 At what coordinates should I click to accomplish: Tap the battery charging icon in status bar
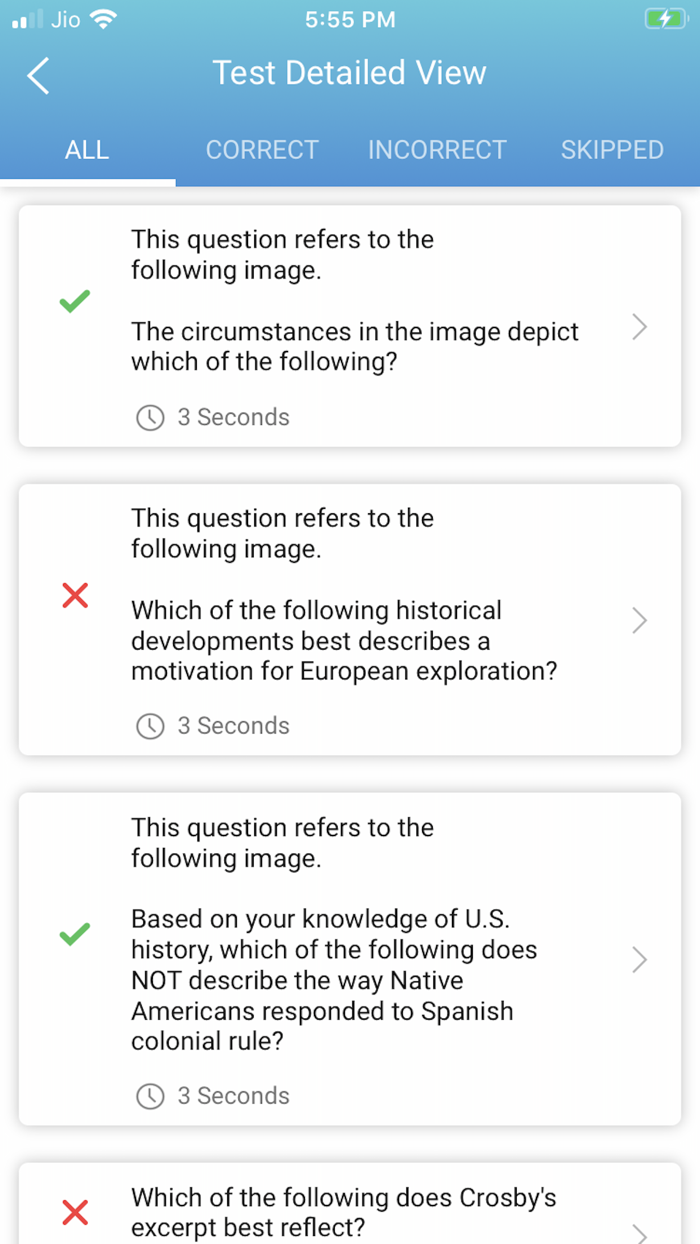pyautogui.click(x=664, y=19)
